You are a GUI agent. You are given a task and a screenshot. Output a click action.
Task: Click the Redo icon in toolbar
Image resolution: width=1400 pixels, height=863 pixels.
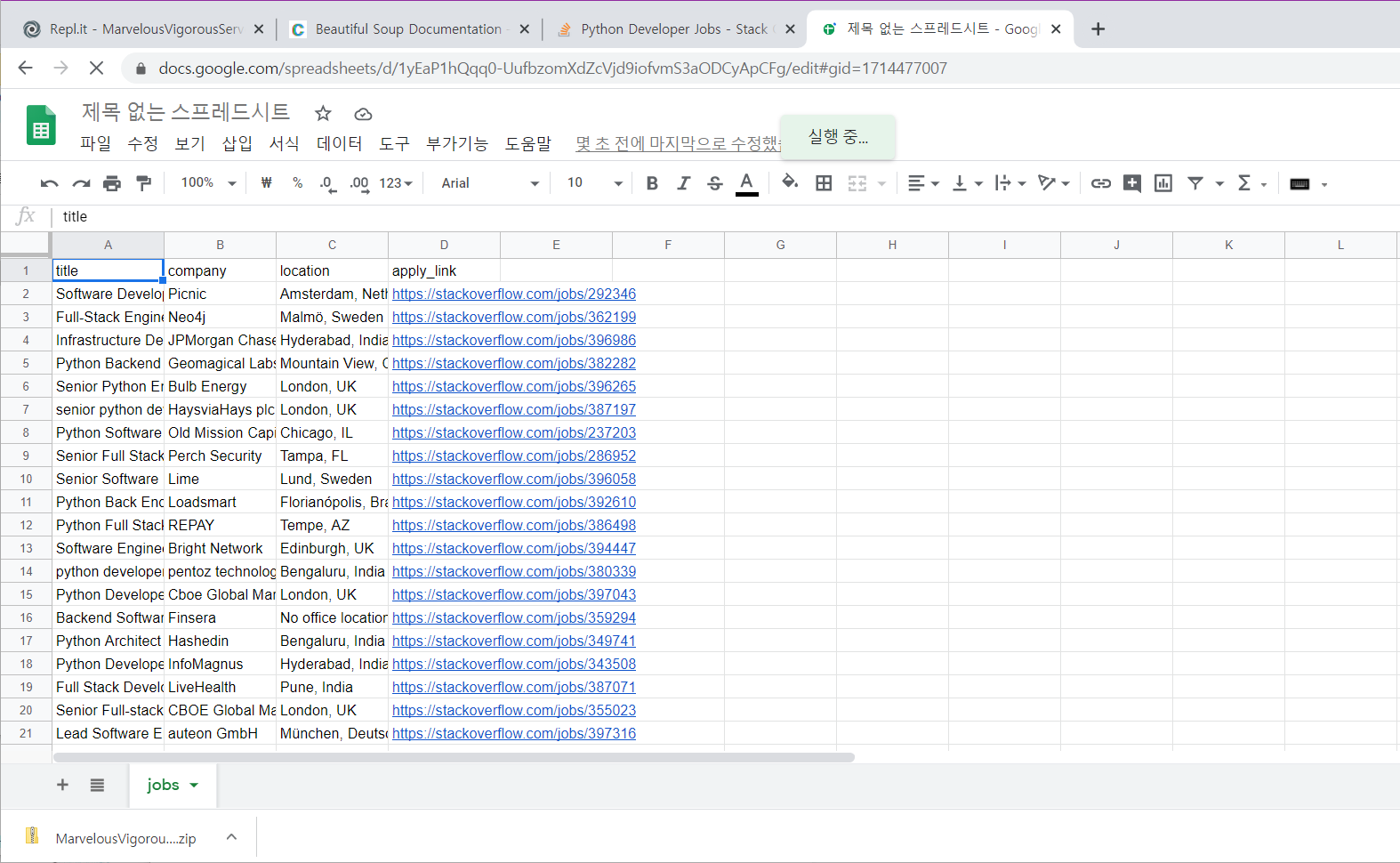81,183
